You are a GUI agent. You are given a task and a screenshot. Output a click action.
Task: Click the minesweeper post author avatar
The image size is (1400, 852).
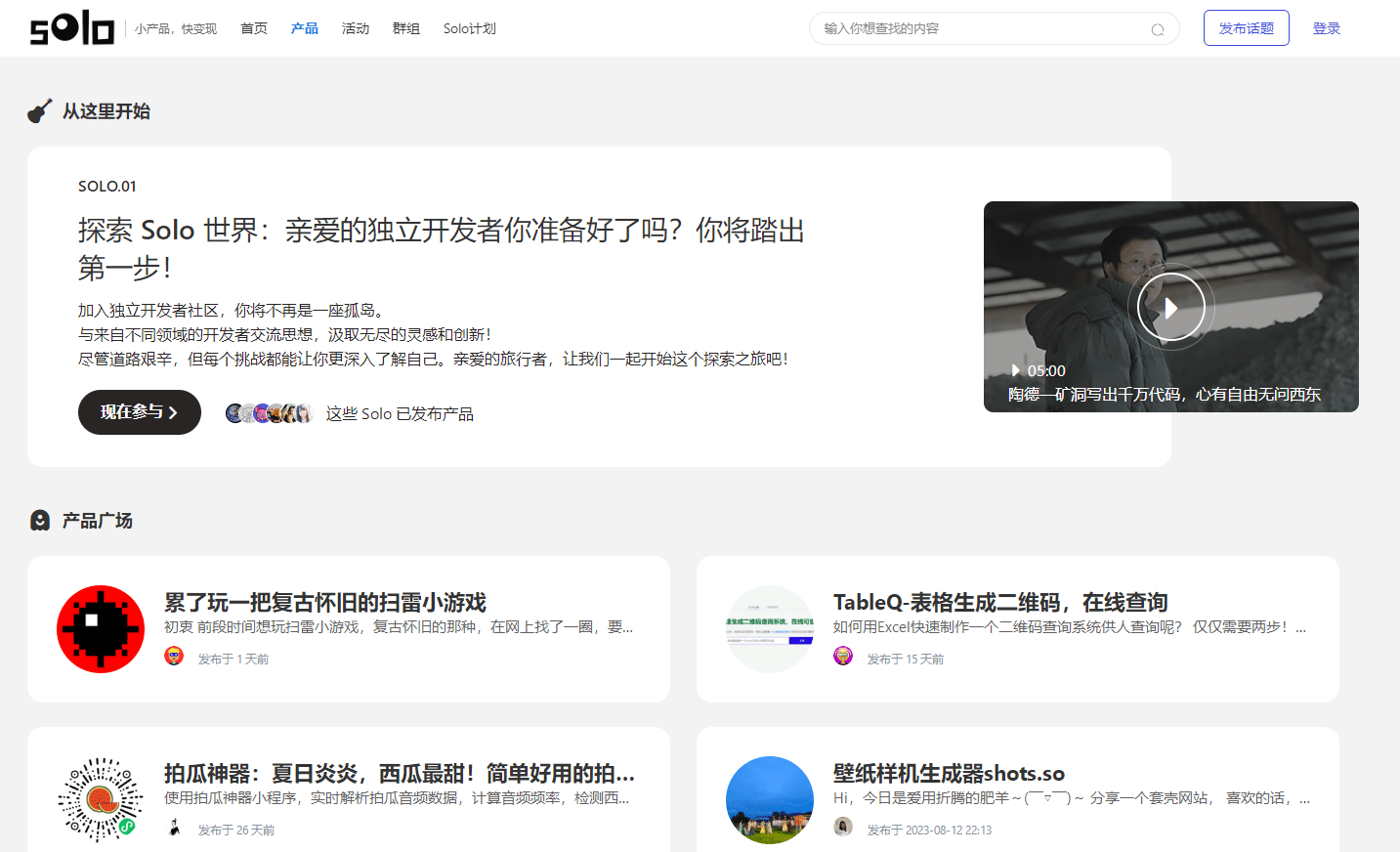(x=174, y=657)
